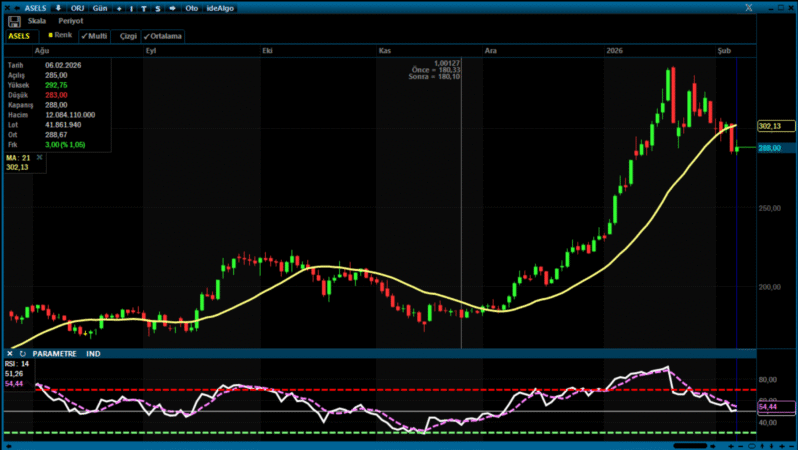
Task: Refresh the RSI indicator panel
Action: (x=21, y=353)
